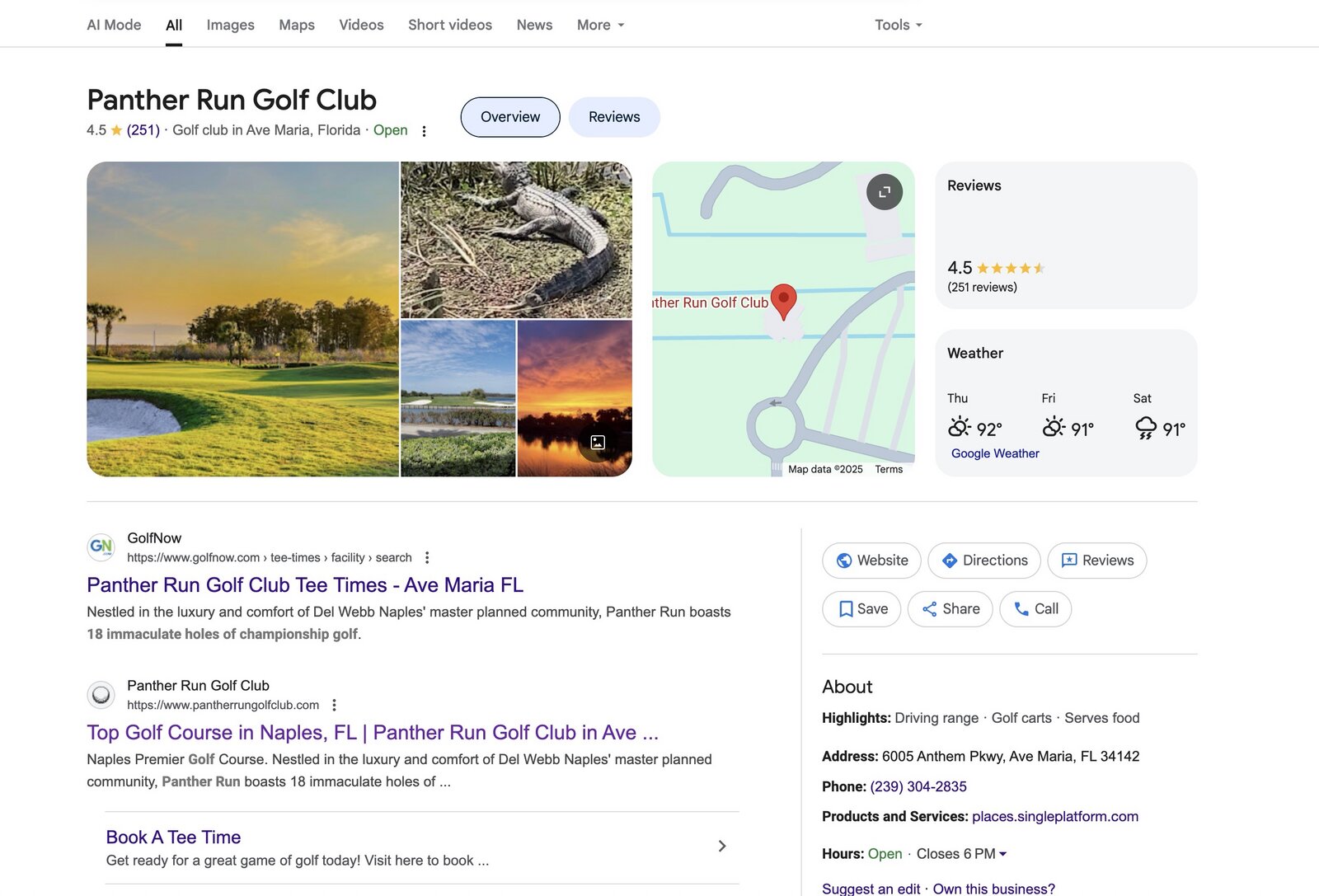
Task: Select the Reviews chip near the title
Action: coord(614,117)
